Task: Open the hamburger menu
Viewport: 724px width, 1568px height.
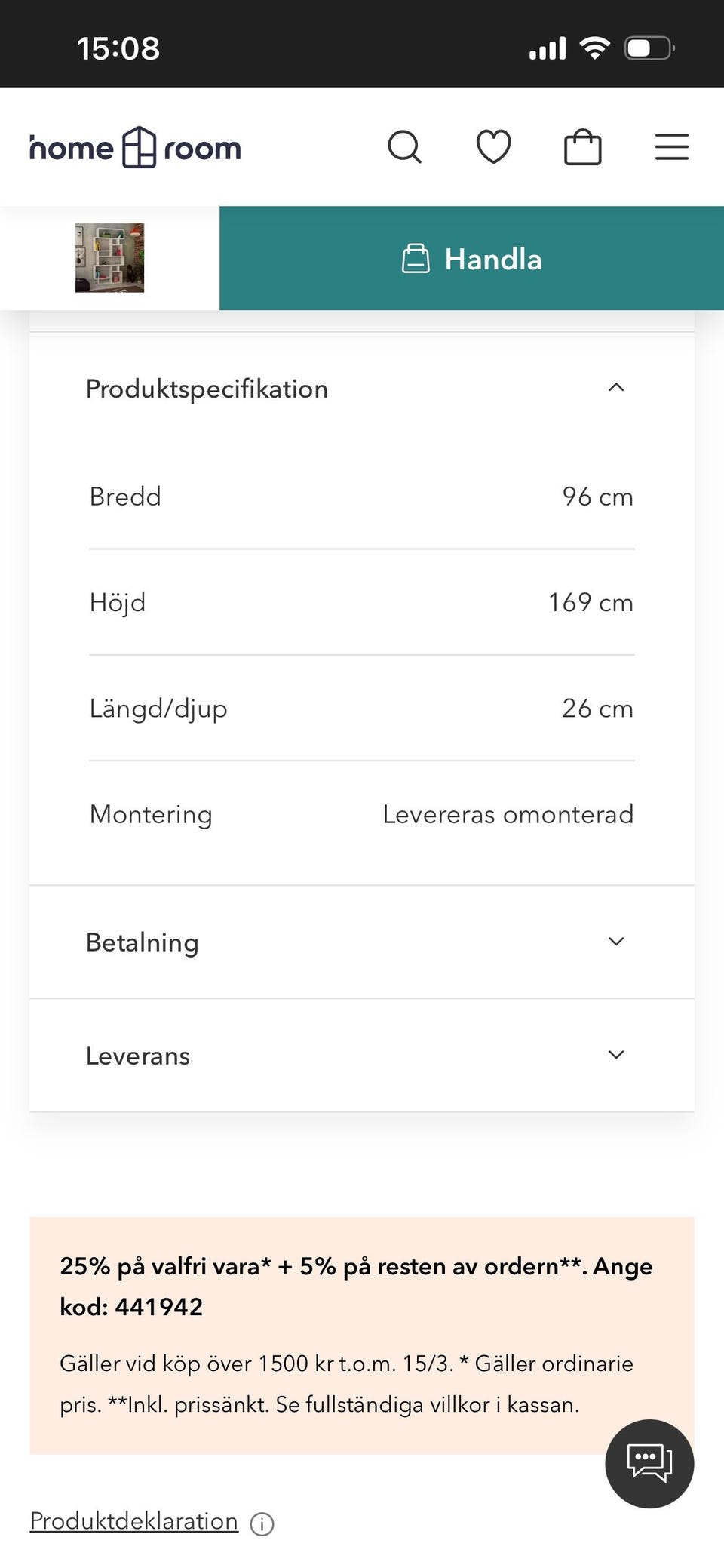Action: tap(671, 147)
